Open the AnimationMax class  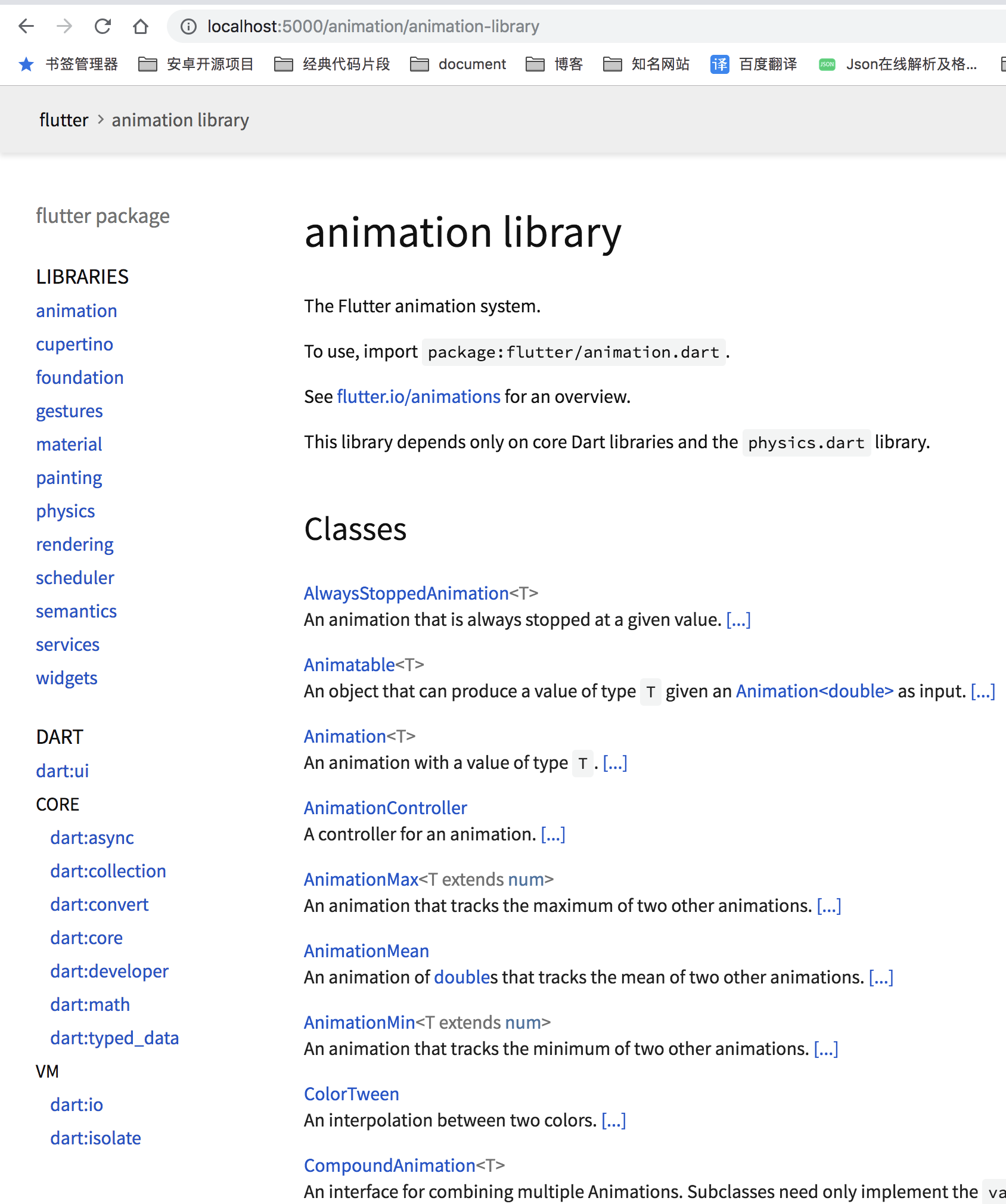361,879
